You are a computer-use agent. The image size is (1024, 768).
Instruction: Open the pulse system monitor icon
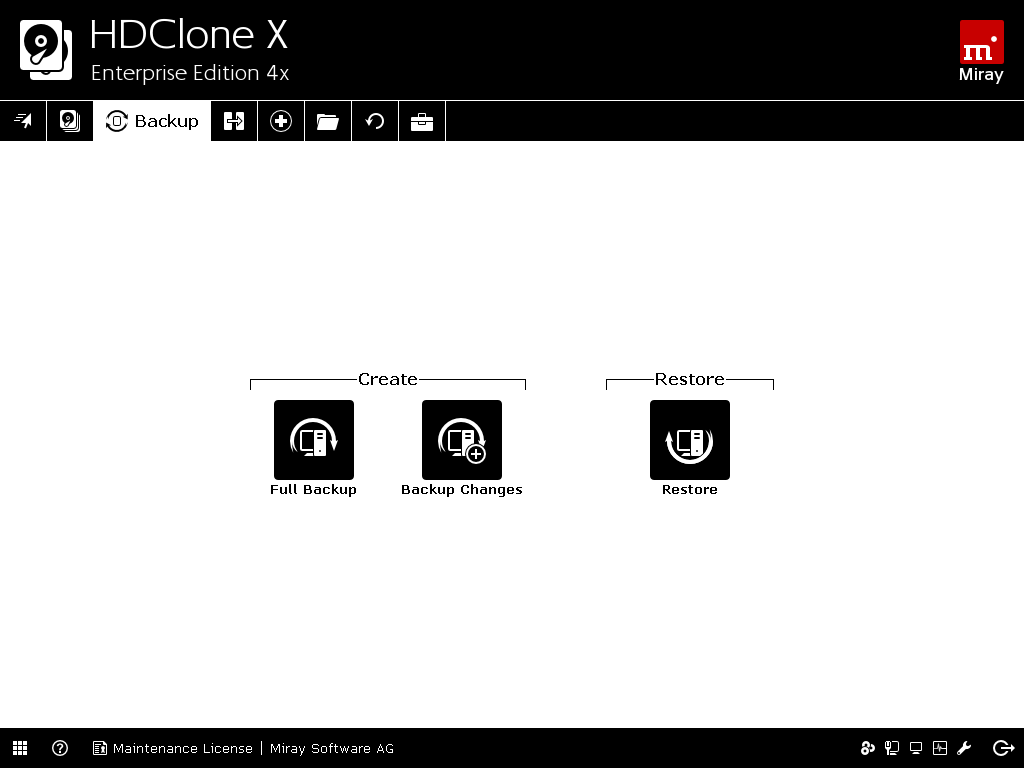[940, 748]
